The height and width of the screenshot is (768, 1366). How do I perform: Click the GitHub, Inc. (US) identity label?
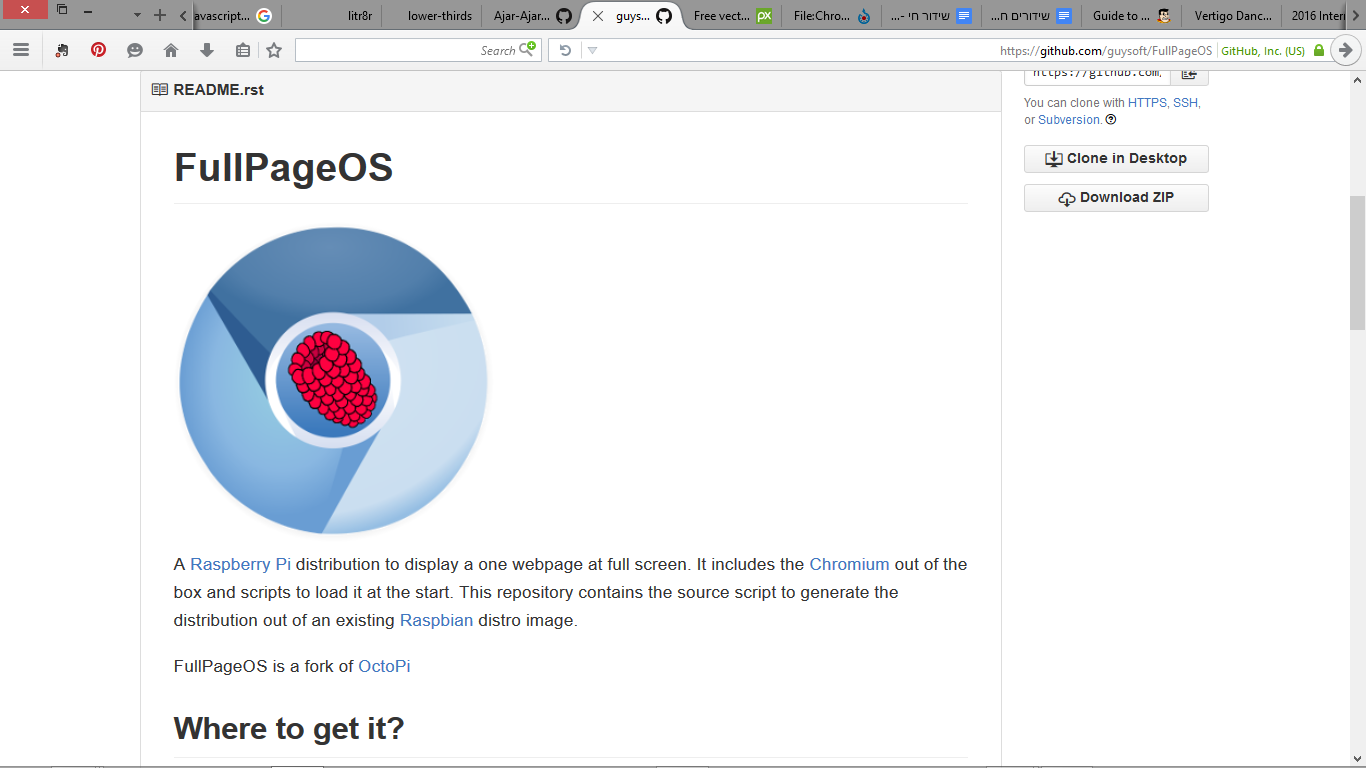click(1262, 50)
